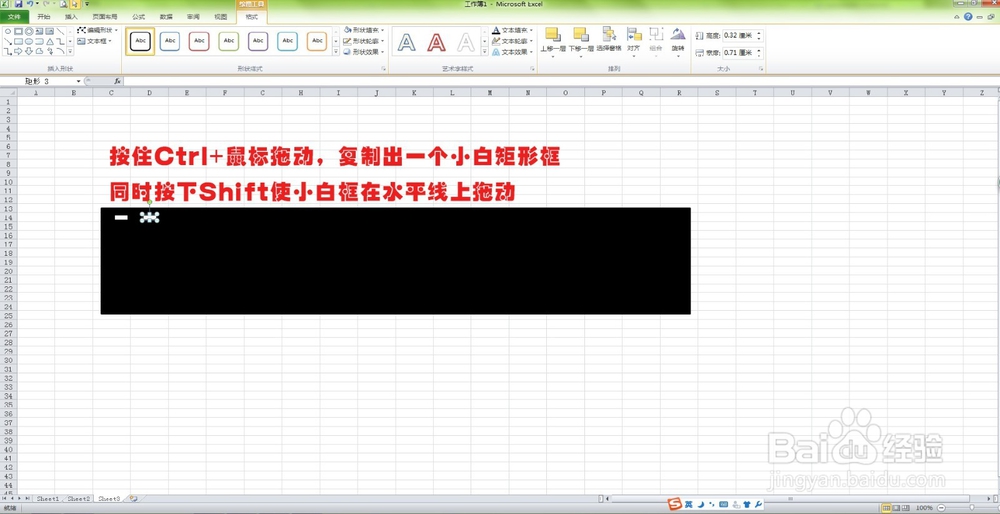
Task: Open the 大小 (Size) dialog launcher
Action: point(761,68)
